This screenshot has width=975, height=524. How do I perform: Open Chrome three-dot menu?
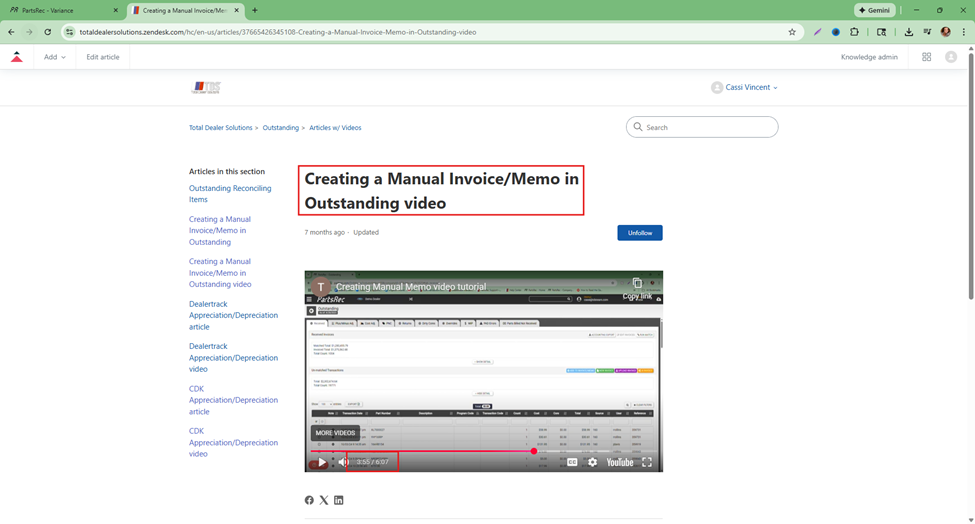coord(964,32)
